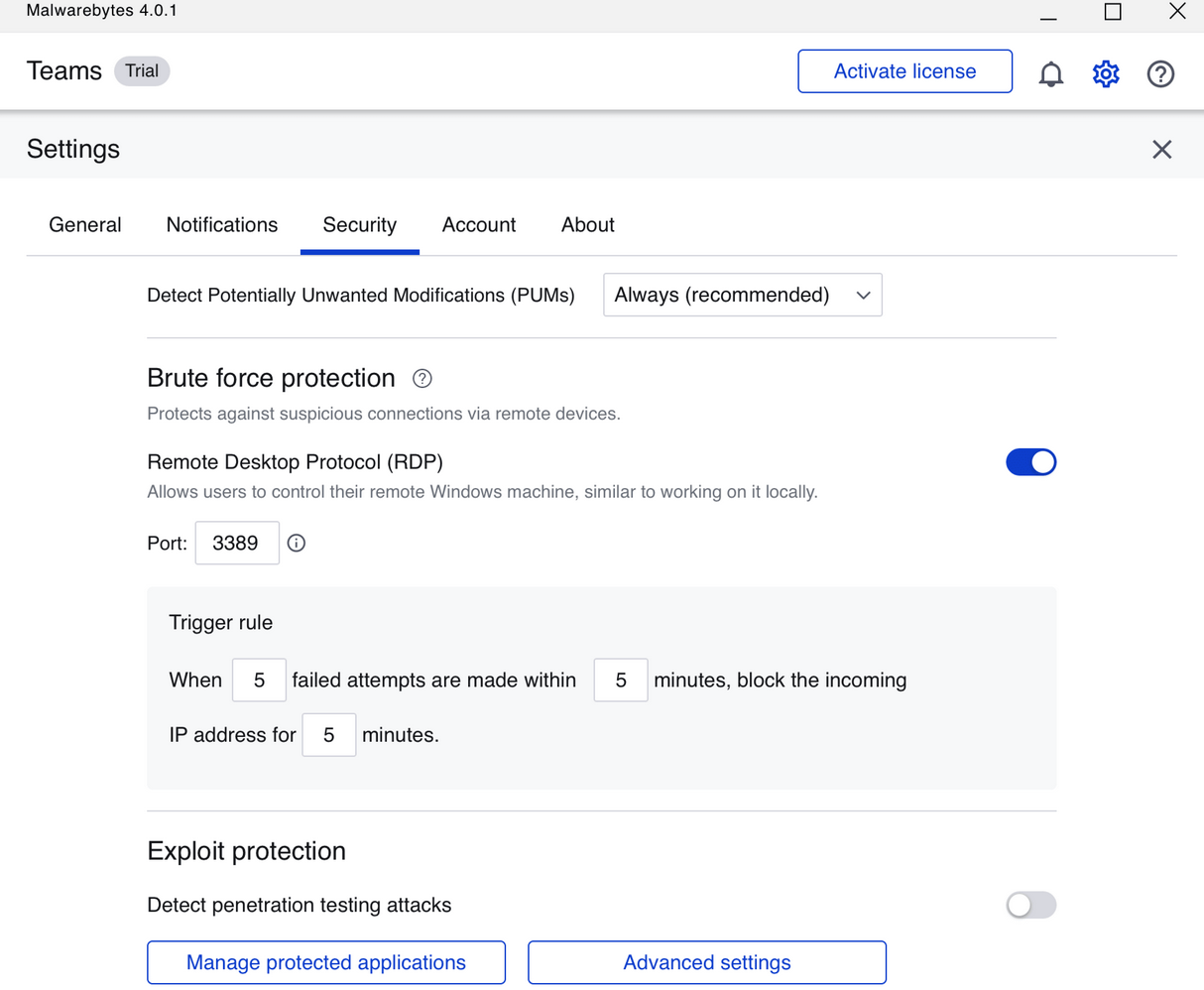The image size is (1204, 990).
Task: Go to the Account tab
Action: [479, 225]
